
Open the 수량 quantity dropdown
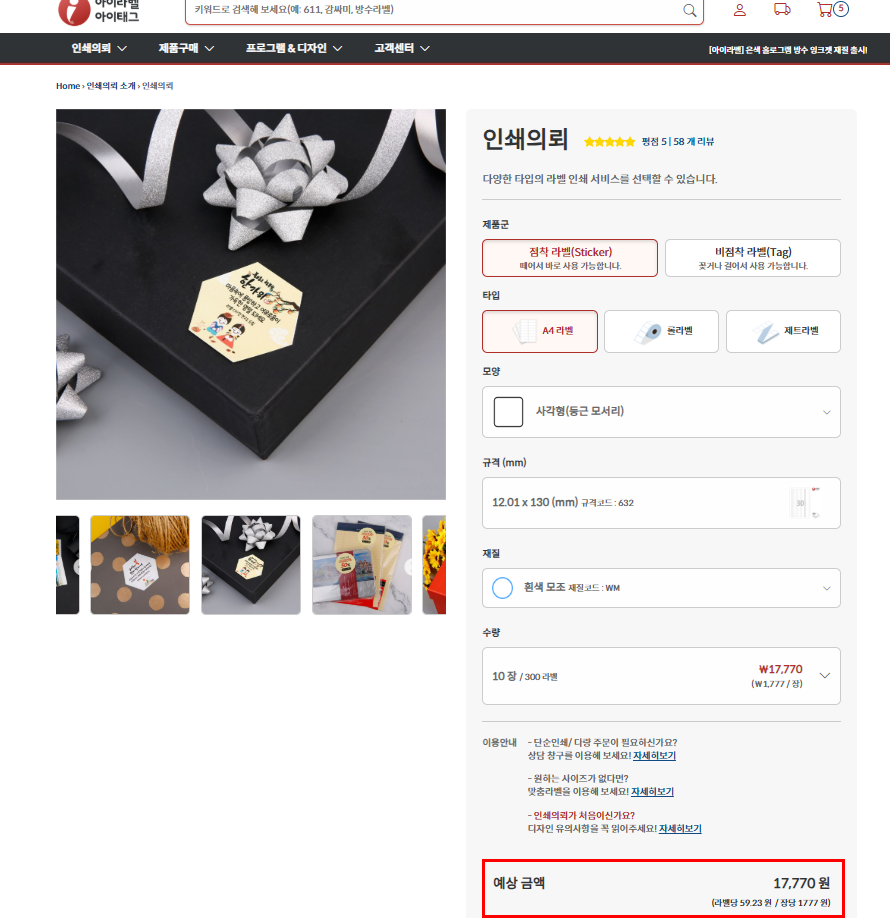661,676
